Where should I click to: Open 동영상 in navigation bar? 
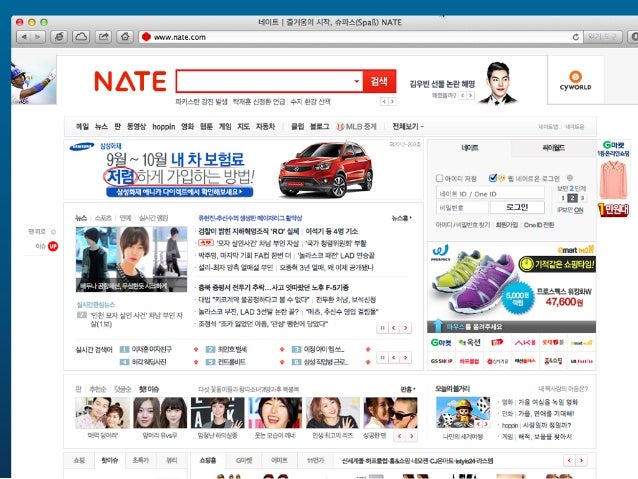pos(136,127)
